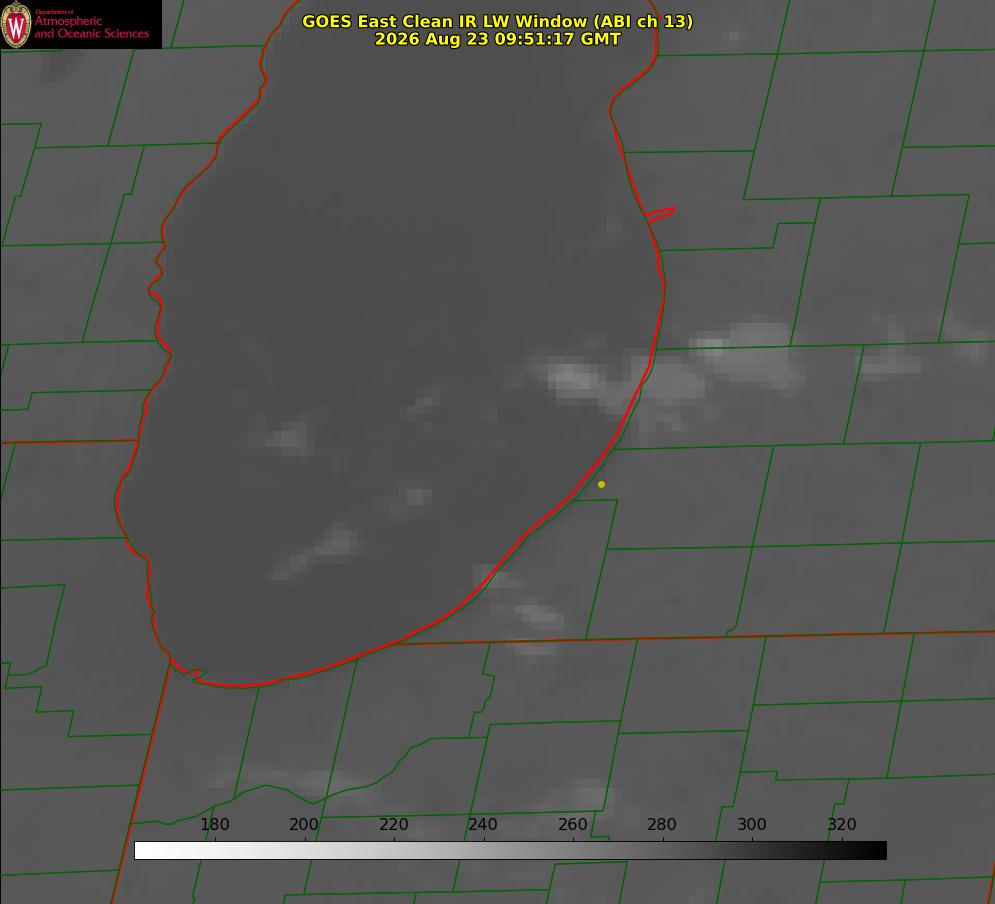This screenshot has width=995, height=904.
Task: Click the University of Wisconsin crest logo
Action: [16, 24]
